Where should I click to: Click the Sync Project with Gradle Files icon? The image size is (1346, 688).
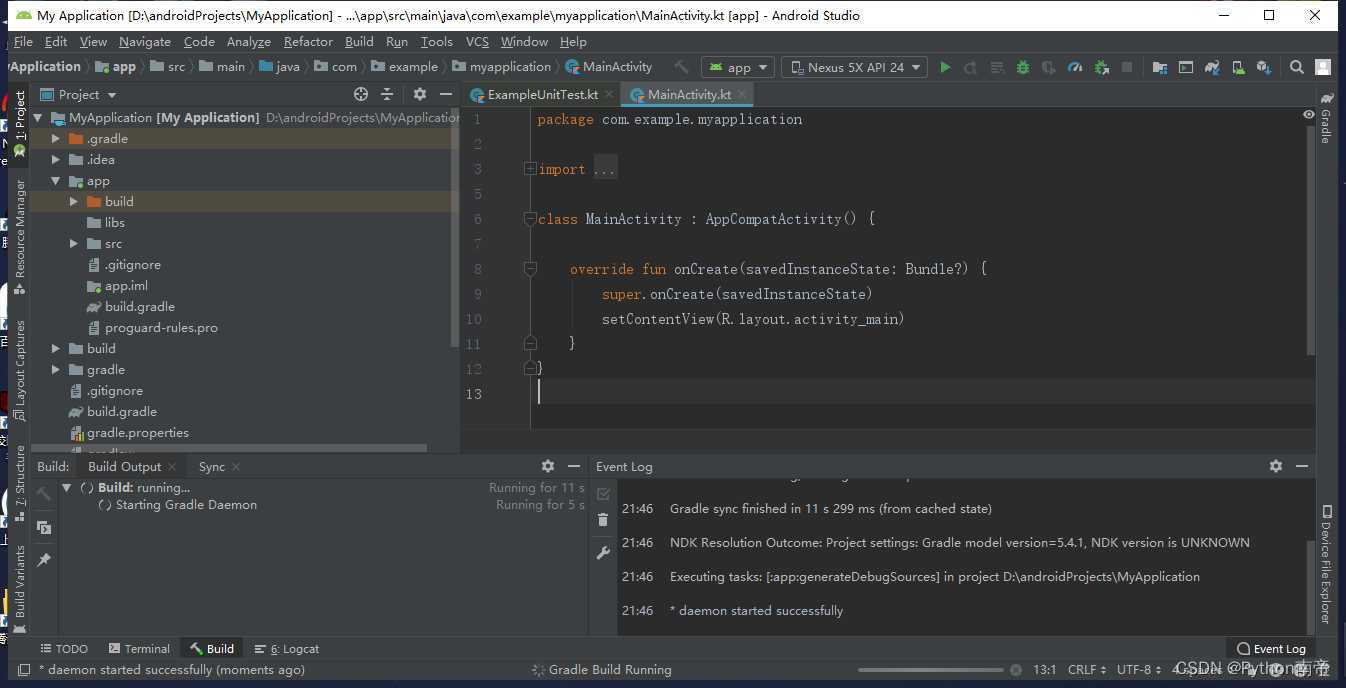[x=1212, y=67]
